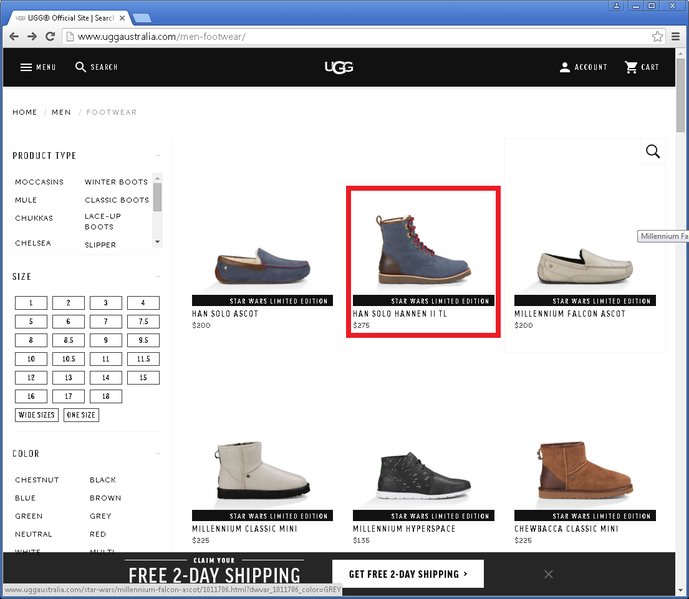The image size is (689, 599).
Task: Filter by CHUKKAS type
Action: [34, 218]
